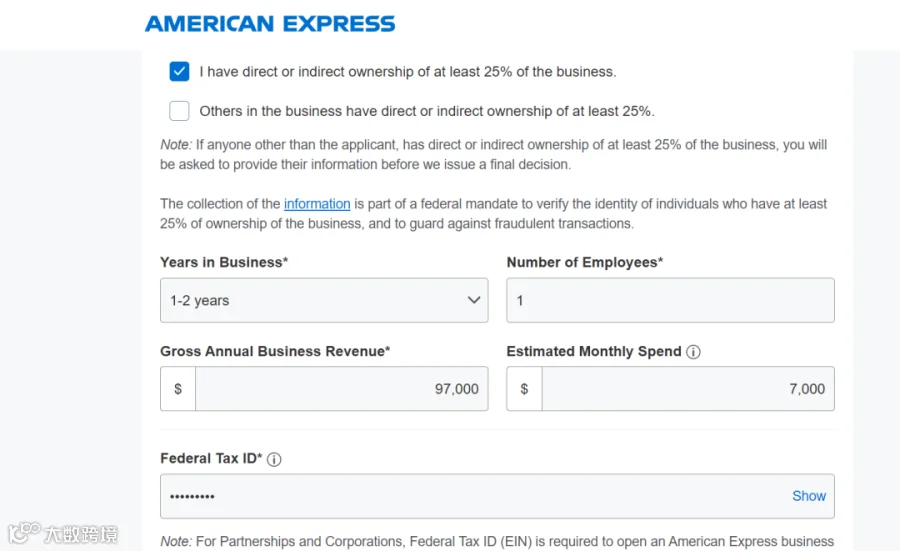Screen dimensions: 900x551
Task: Click the chevron arrow in Years dropdown
Action: click(x=474, y=300)
